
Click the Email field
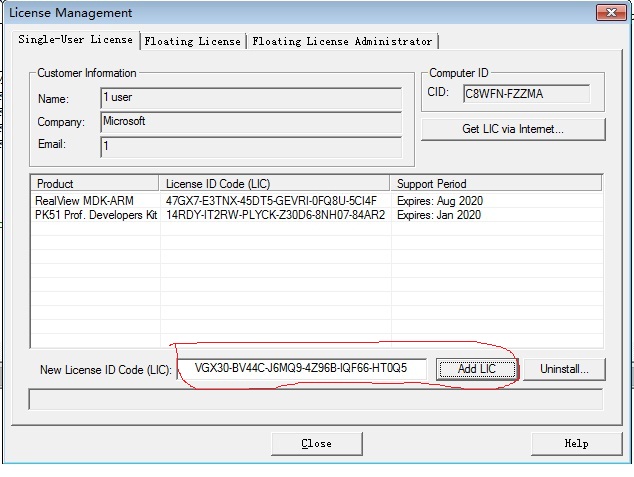click(251, 146)
